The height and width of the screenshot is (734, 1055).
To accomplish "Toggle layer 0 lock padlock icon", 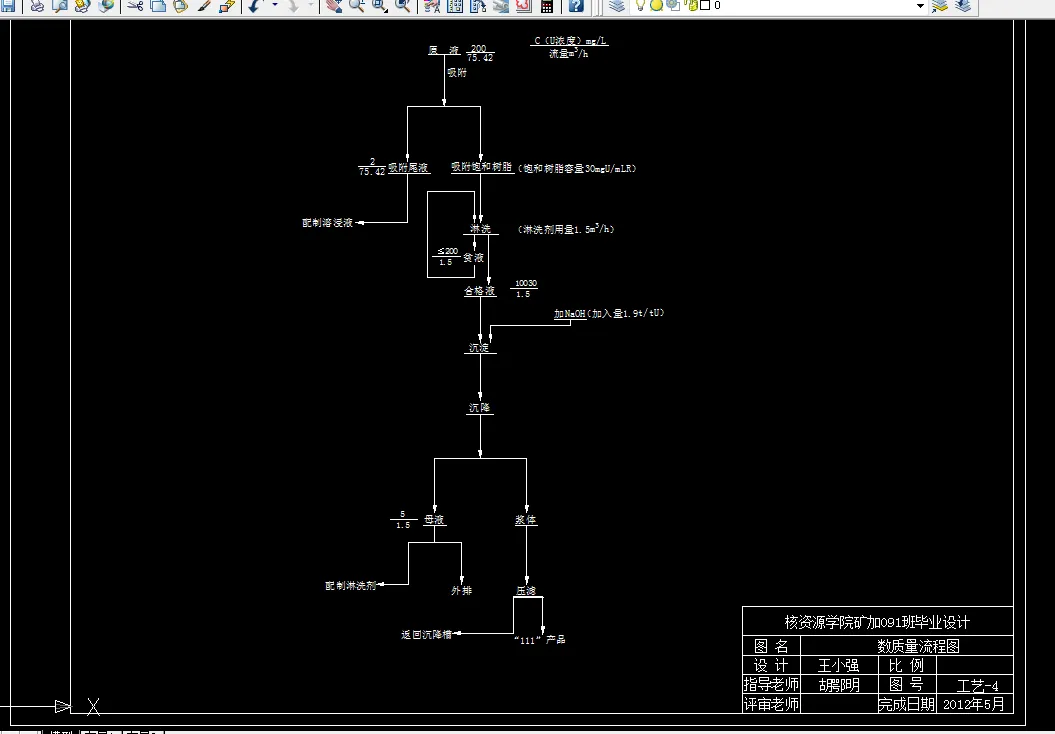I will (x=692, y=5).
